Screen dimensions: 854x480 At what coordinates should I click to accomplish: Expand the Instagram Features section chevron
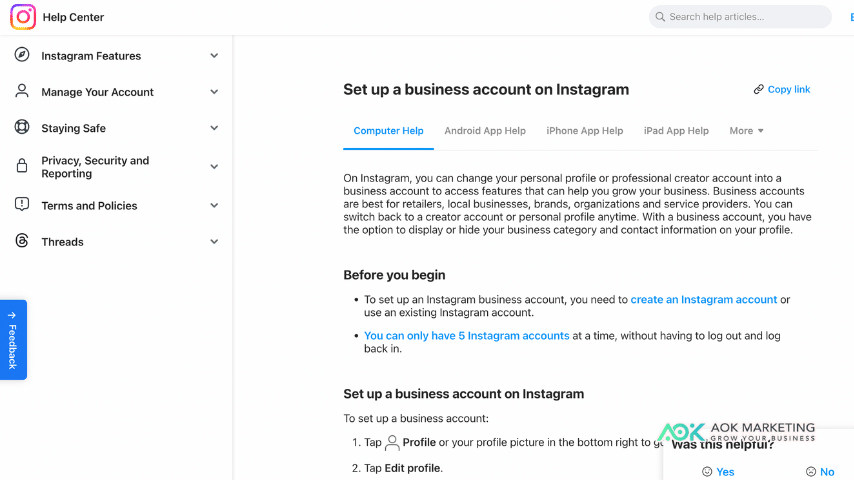pos(214,56)
